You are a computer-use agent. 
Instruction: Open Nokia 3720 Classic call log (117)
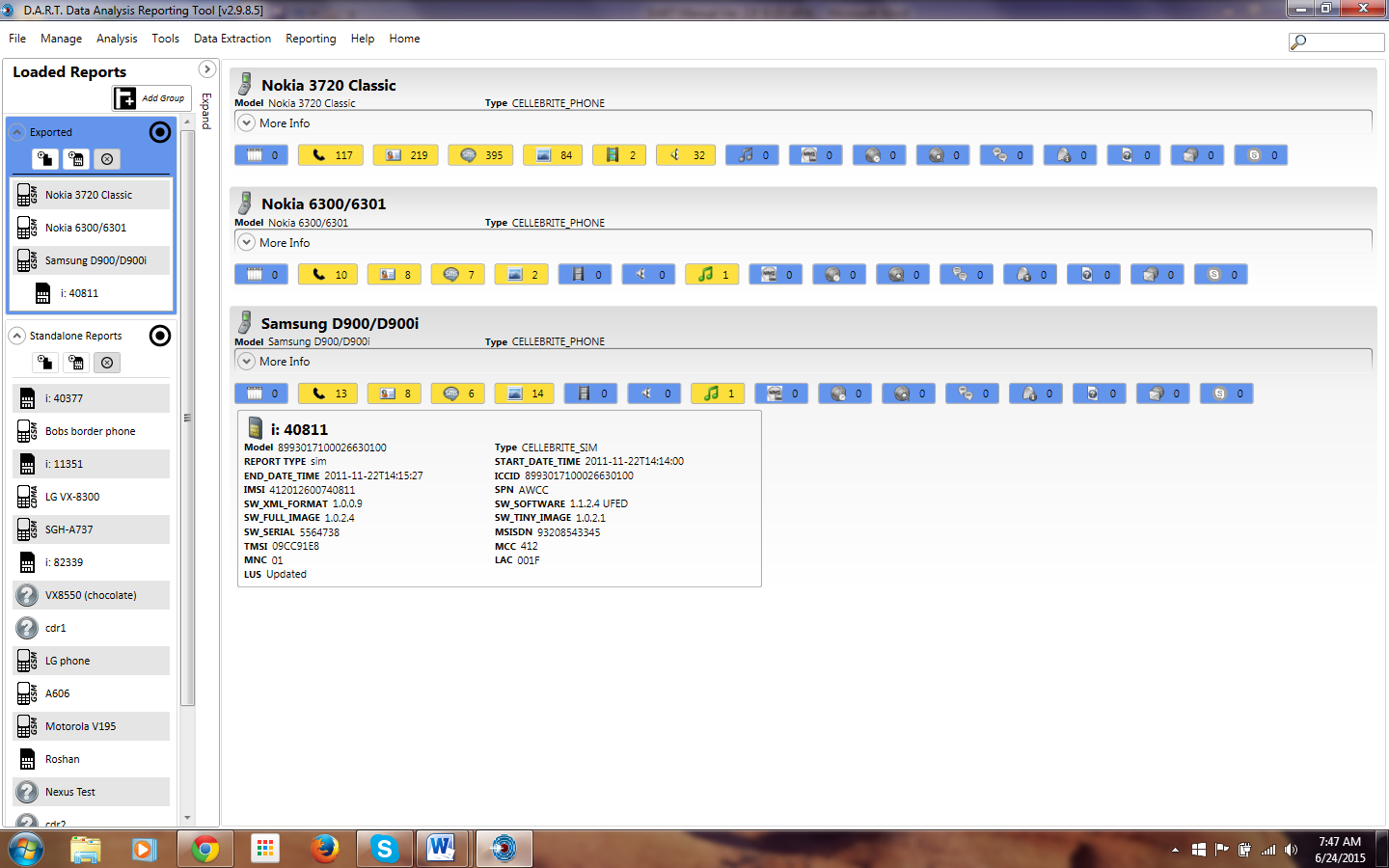click(x=330, y=155)
